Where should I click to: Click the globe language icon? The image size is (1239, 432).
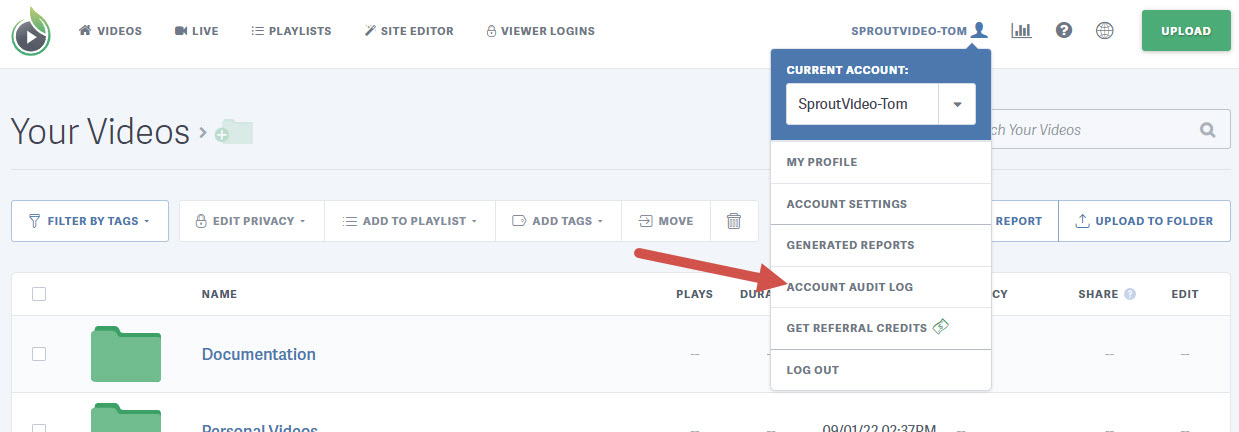pos(1105,31)
